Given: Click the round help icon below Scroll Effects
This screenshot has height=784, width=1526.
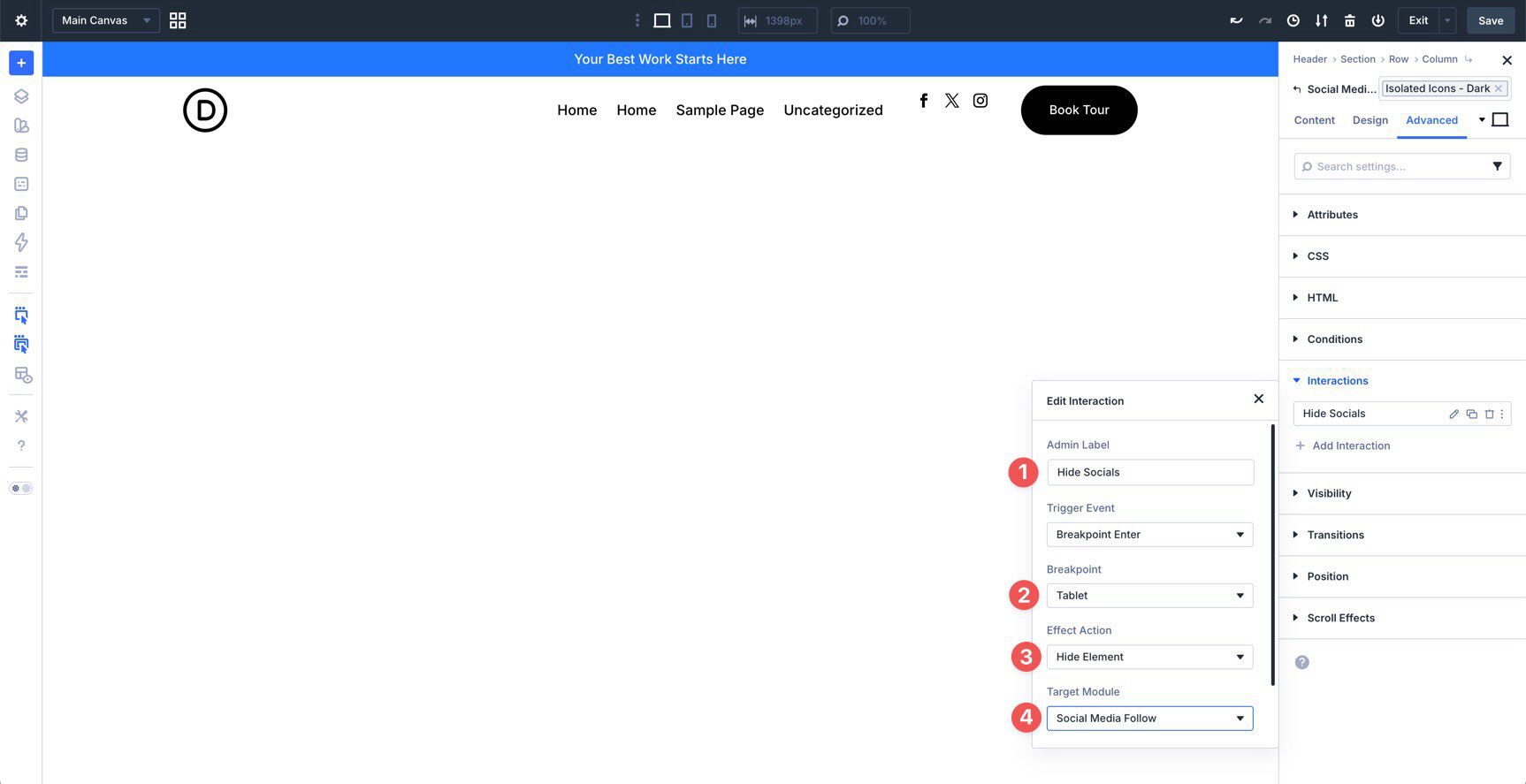Looking at the screenshot, I should pyautogui.click(x=1301, y=662).
